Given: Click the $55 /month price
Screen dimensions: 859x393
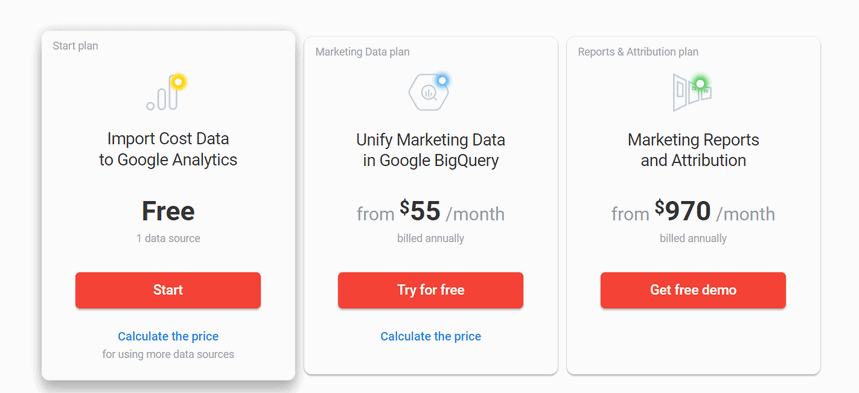Looking at the screenshot, I should [x=431, y=212].
